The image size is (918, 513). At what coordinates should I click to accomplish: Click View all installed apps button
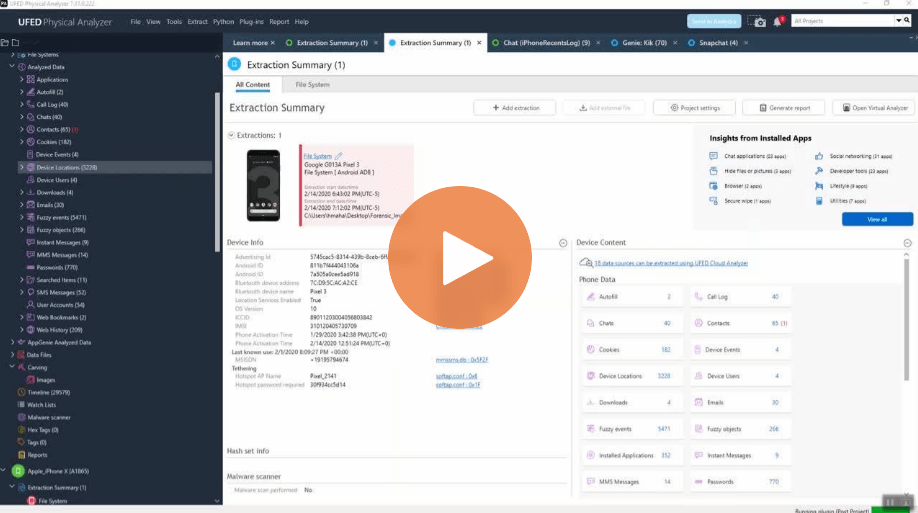coord(877,219)
